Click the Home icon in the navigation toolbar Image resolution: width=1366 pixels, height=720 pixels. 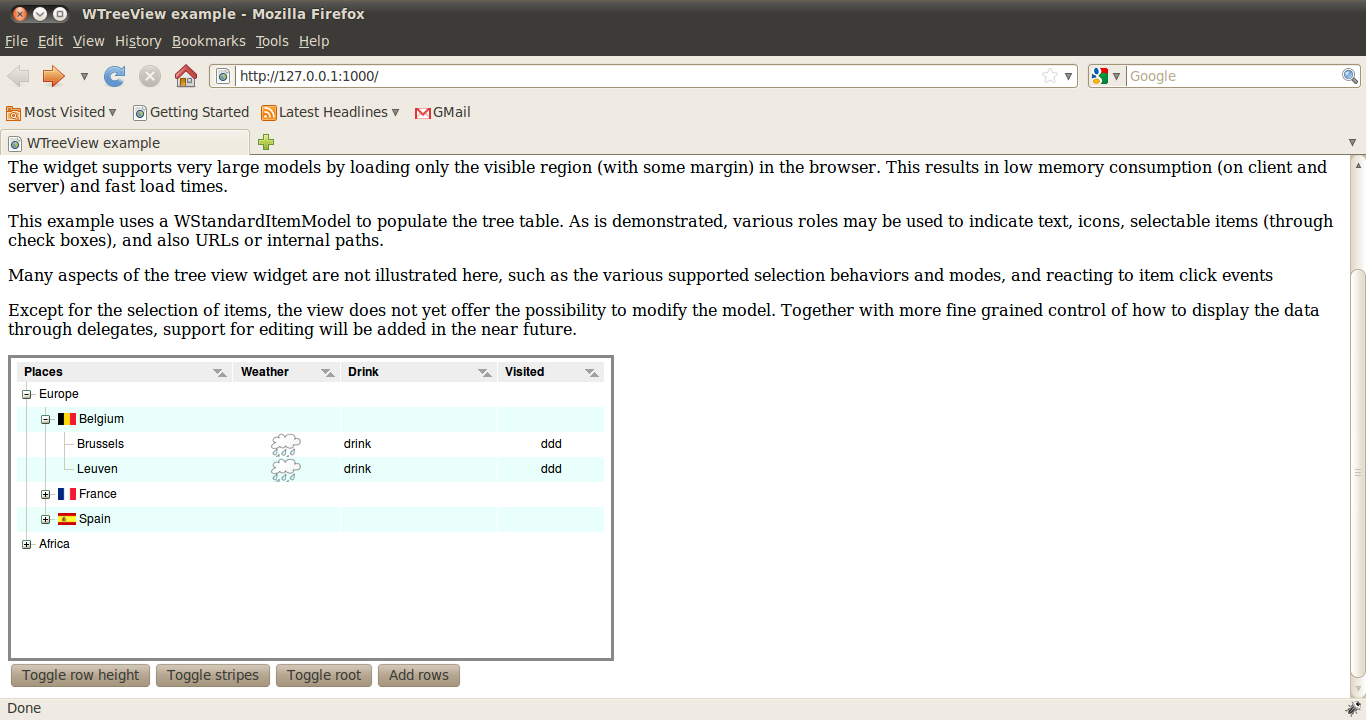[x=186, y=75]
